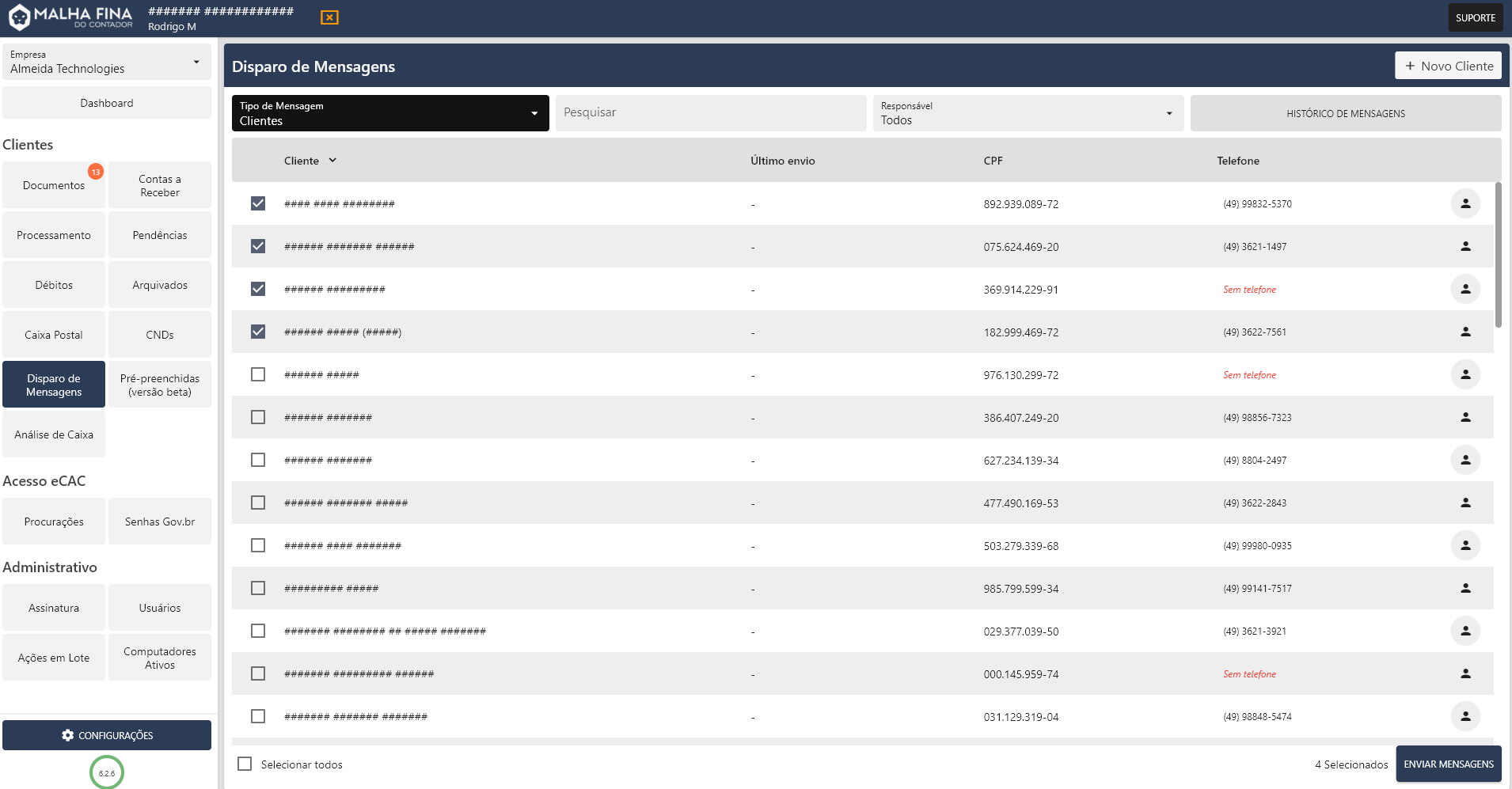Click the orange X icon in header
The width and height of the screenshot is (1512, 789).
tap(329, 17)
